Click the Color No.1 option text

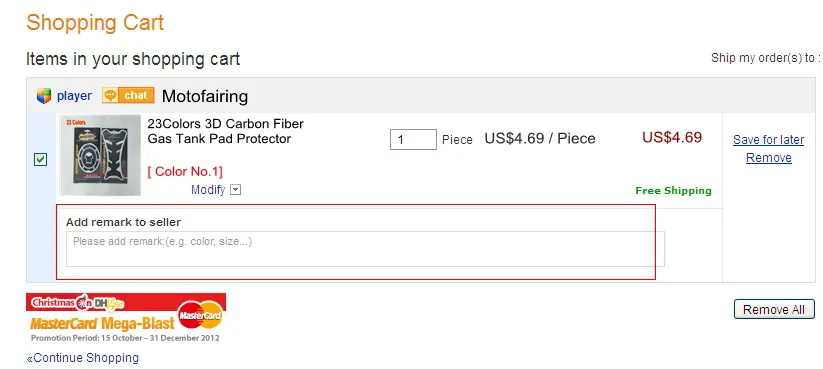click(x=185, y=172)
